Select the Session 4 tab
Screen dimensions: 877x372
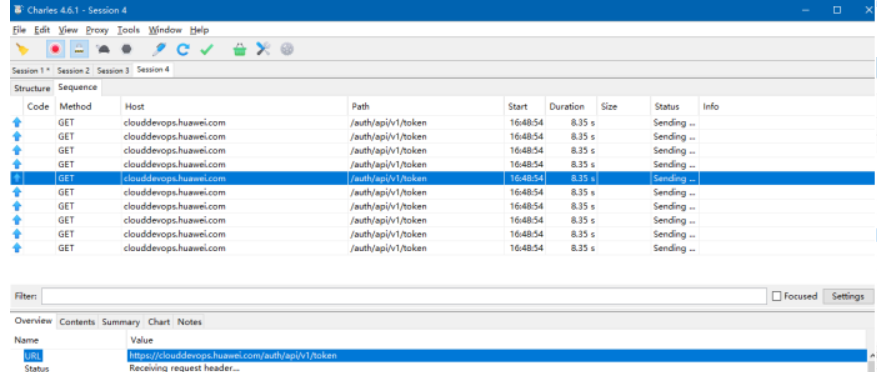point(153,70)
